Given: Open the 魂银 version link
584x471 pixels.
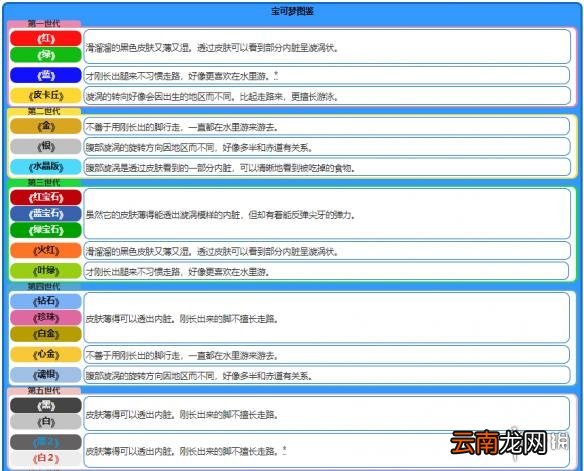Looking at the screenshot, I should [x=46, y=375].
